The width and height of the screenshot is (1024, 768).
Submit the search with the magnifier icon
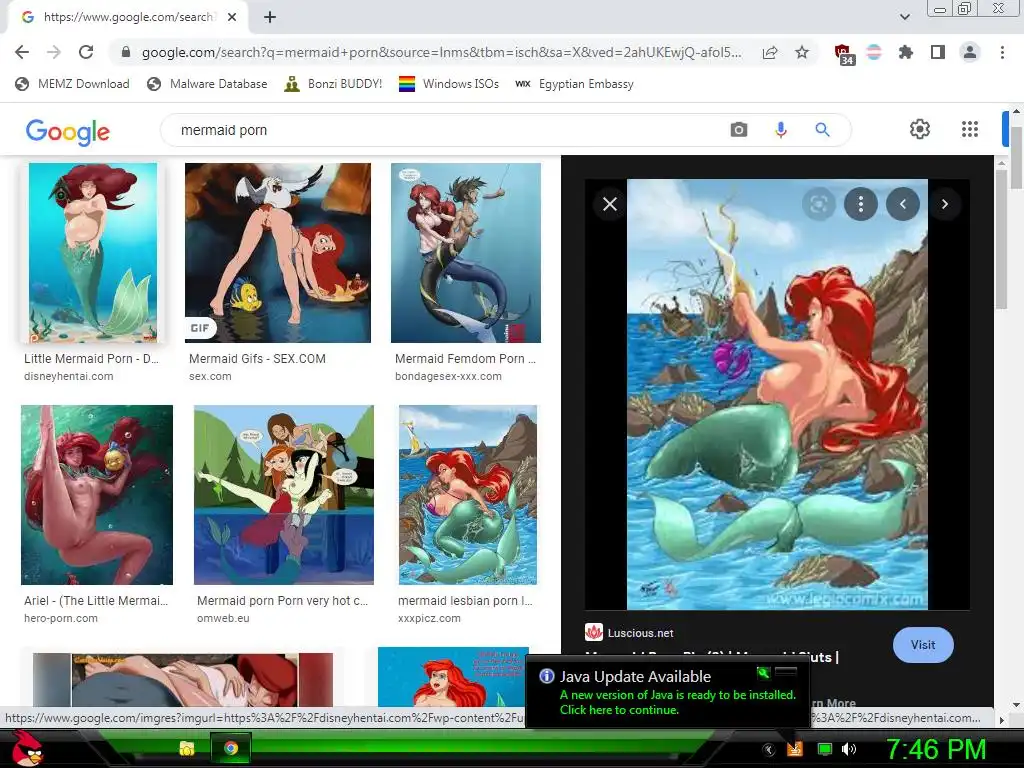tap(822, 130)
